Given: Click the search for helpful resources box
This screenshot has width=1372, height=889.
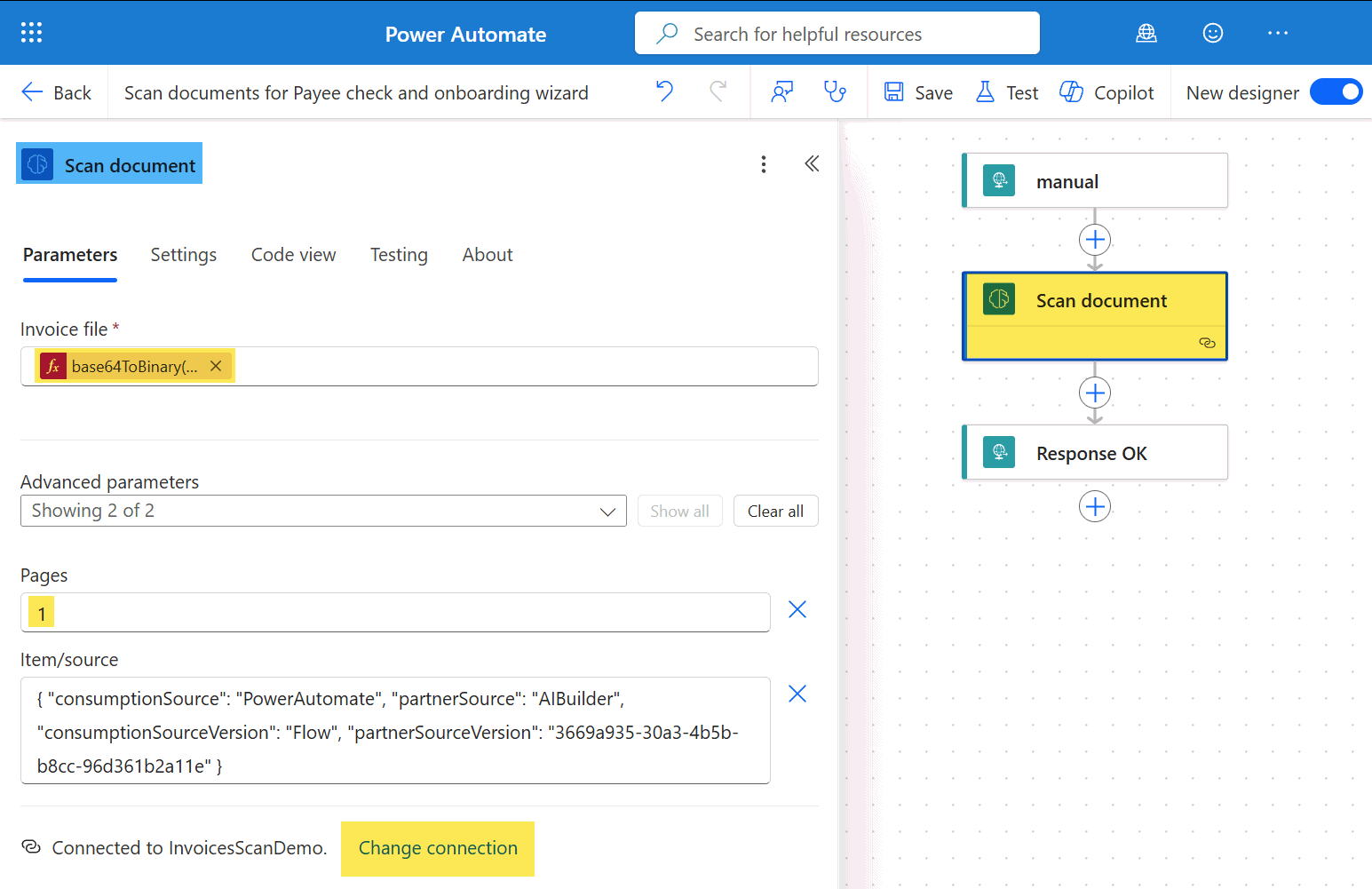Looking at the screenshot, I should pos(837,33).
